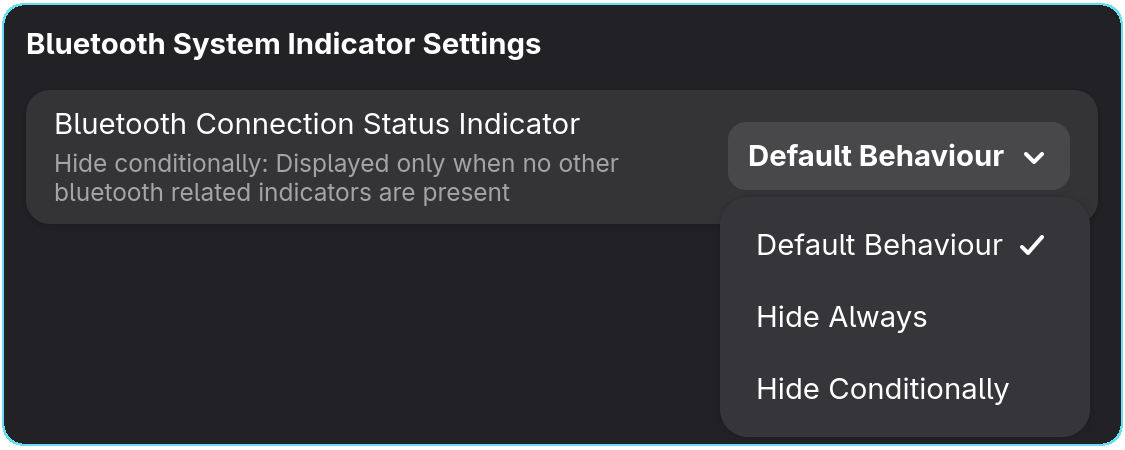Choose the Hide Always option
The image size is (1125, 450).
(841, 317)
